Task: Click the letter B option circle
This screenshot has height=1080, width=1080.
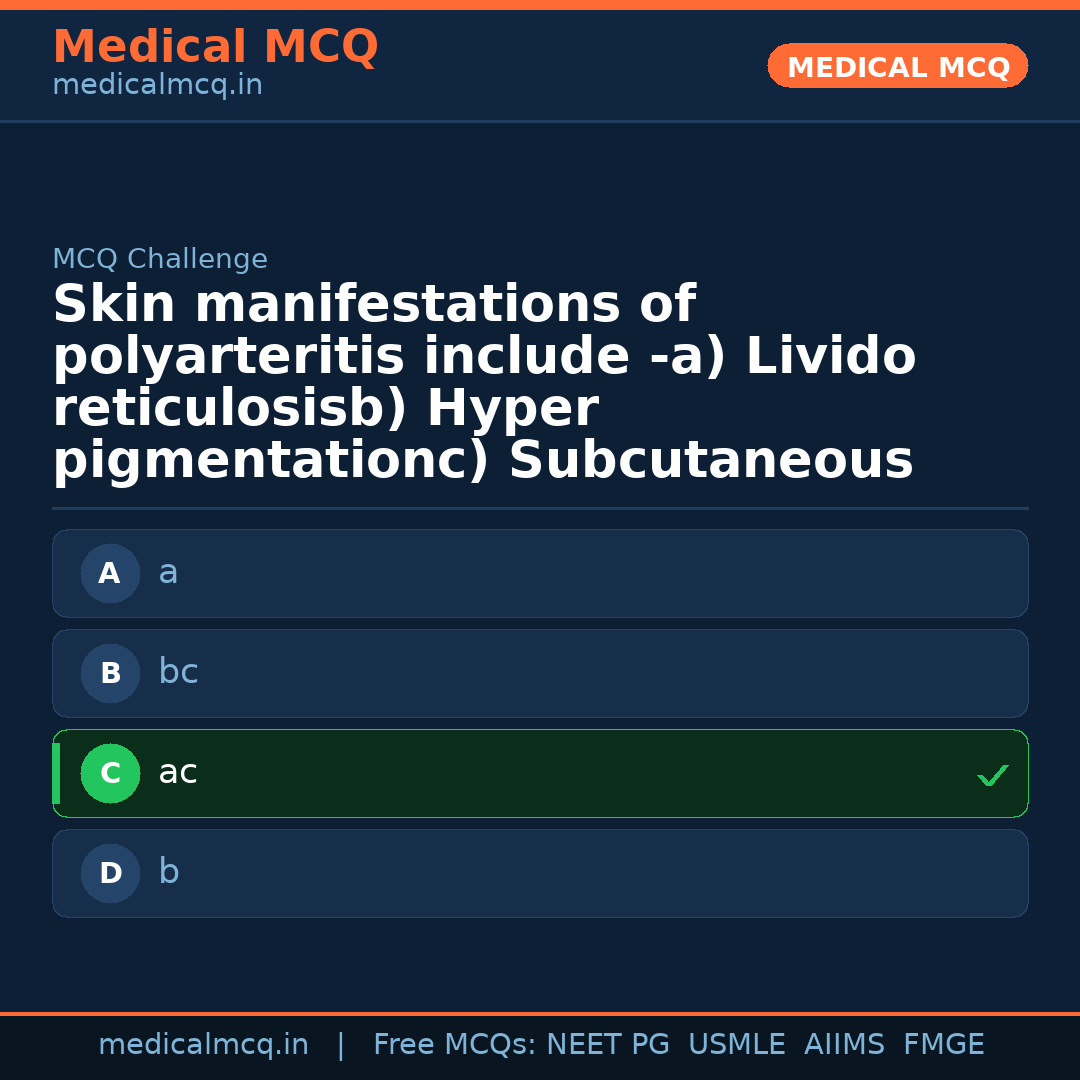Action: click(x=110, y=674)
